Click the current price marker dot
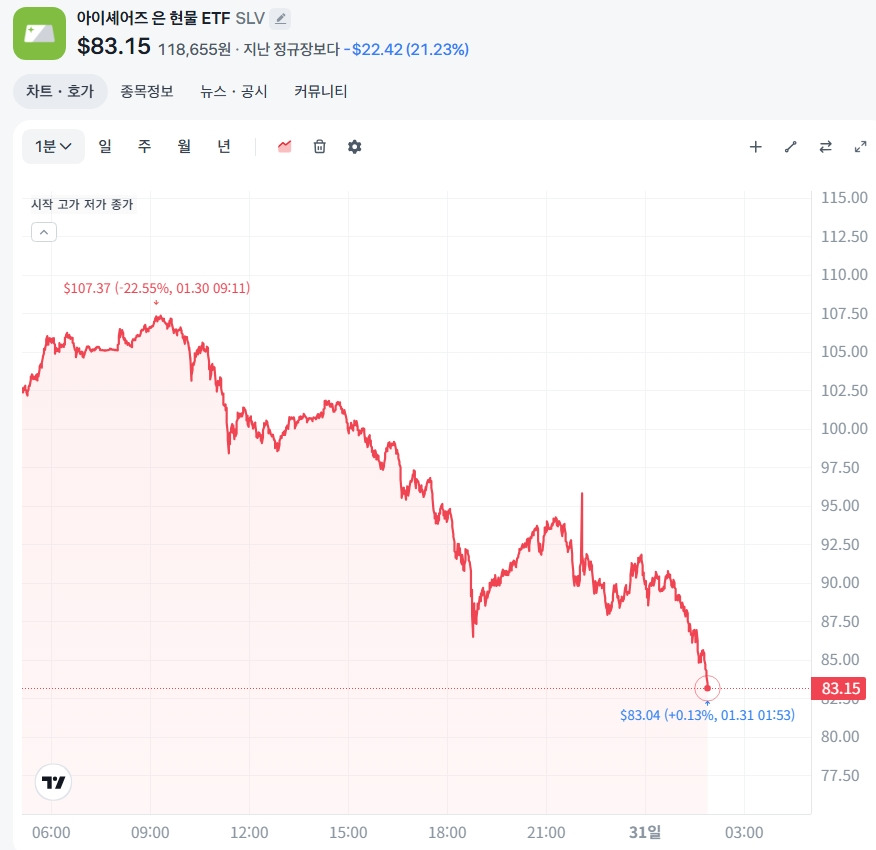 (x=708, y=688)
